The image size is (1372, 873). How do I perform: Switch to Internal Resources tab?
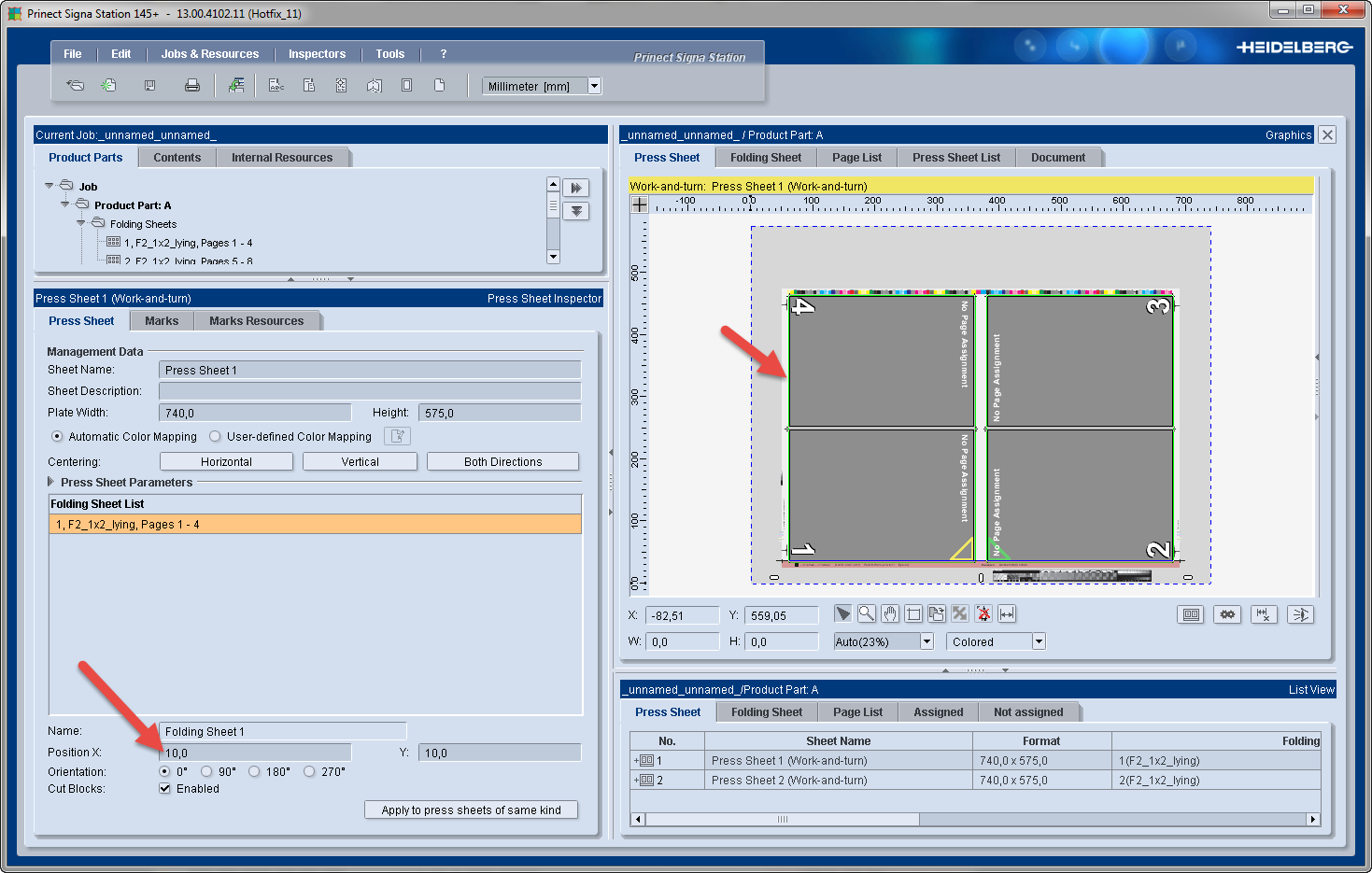click(282, 158)
